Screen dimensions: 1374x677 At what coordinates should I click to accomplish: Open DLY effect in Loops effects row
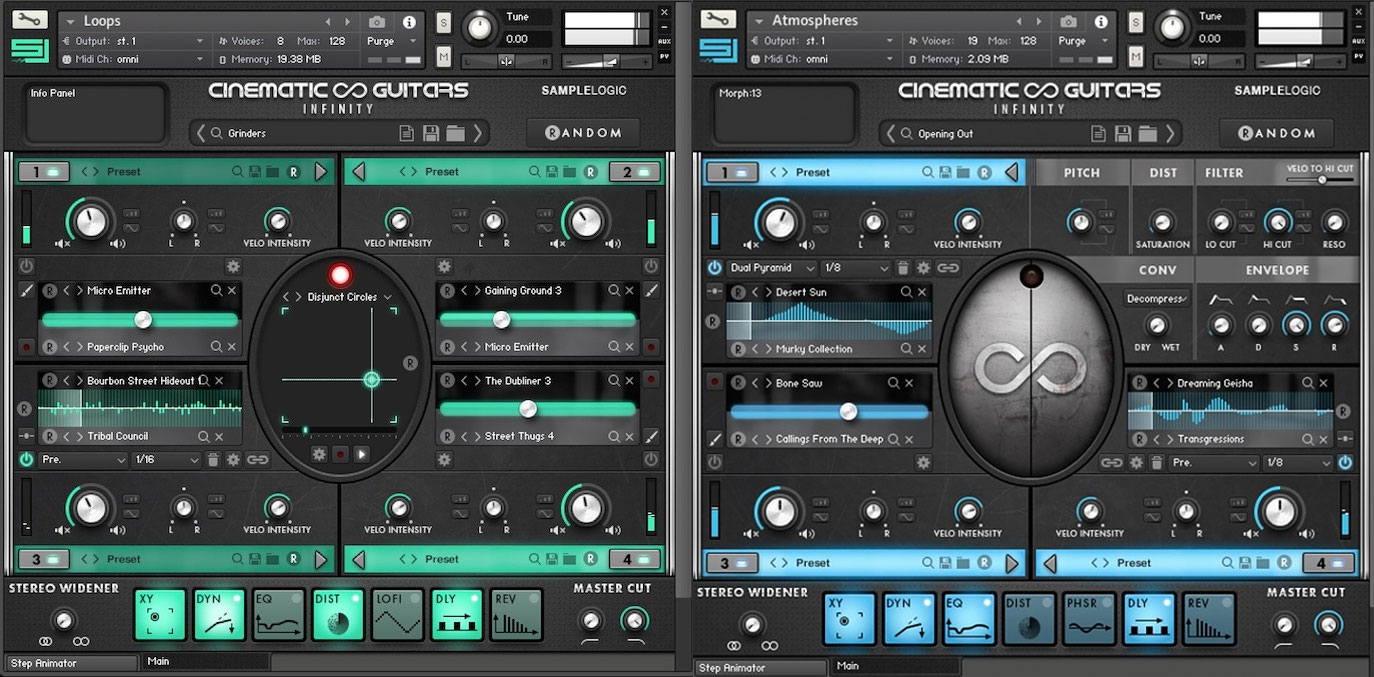457,615
